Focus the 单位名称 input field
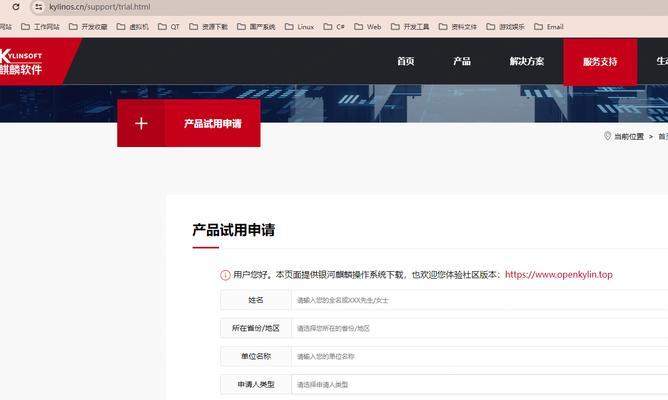This screenshot has height=400, width=668. 479,357
